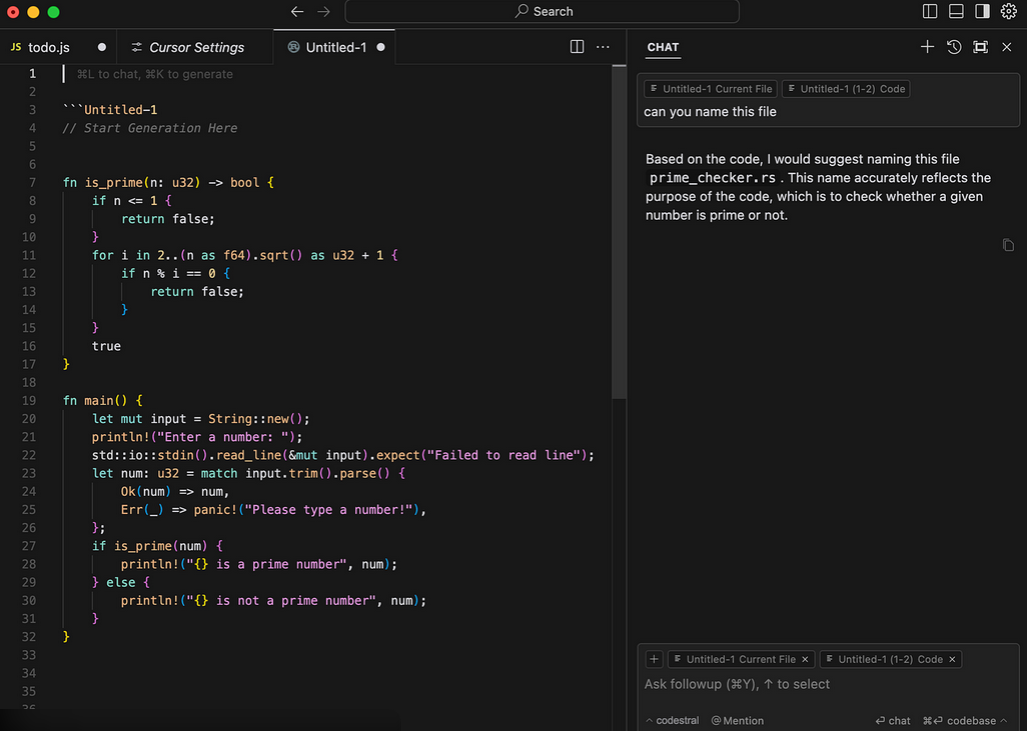Remove the Untitled-1 Current File context chip
This screenshot has width=1027, height=731.
[805, 660]
